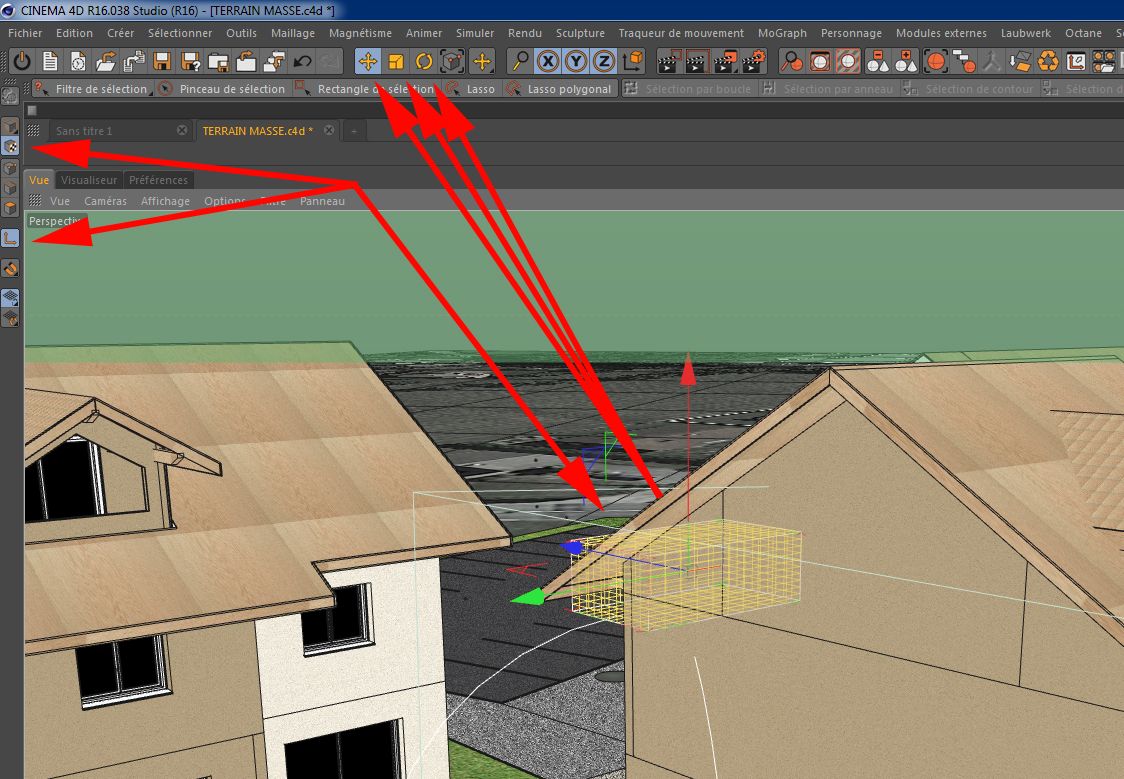The image size is (1124, 779).
Task: Enable Points mode in left sidebar
Action: [10, 169]
